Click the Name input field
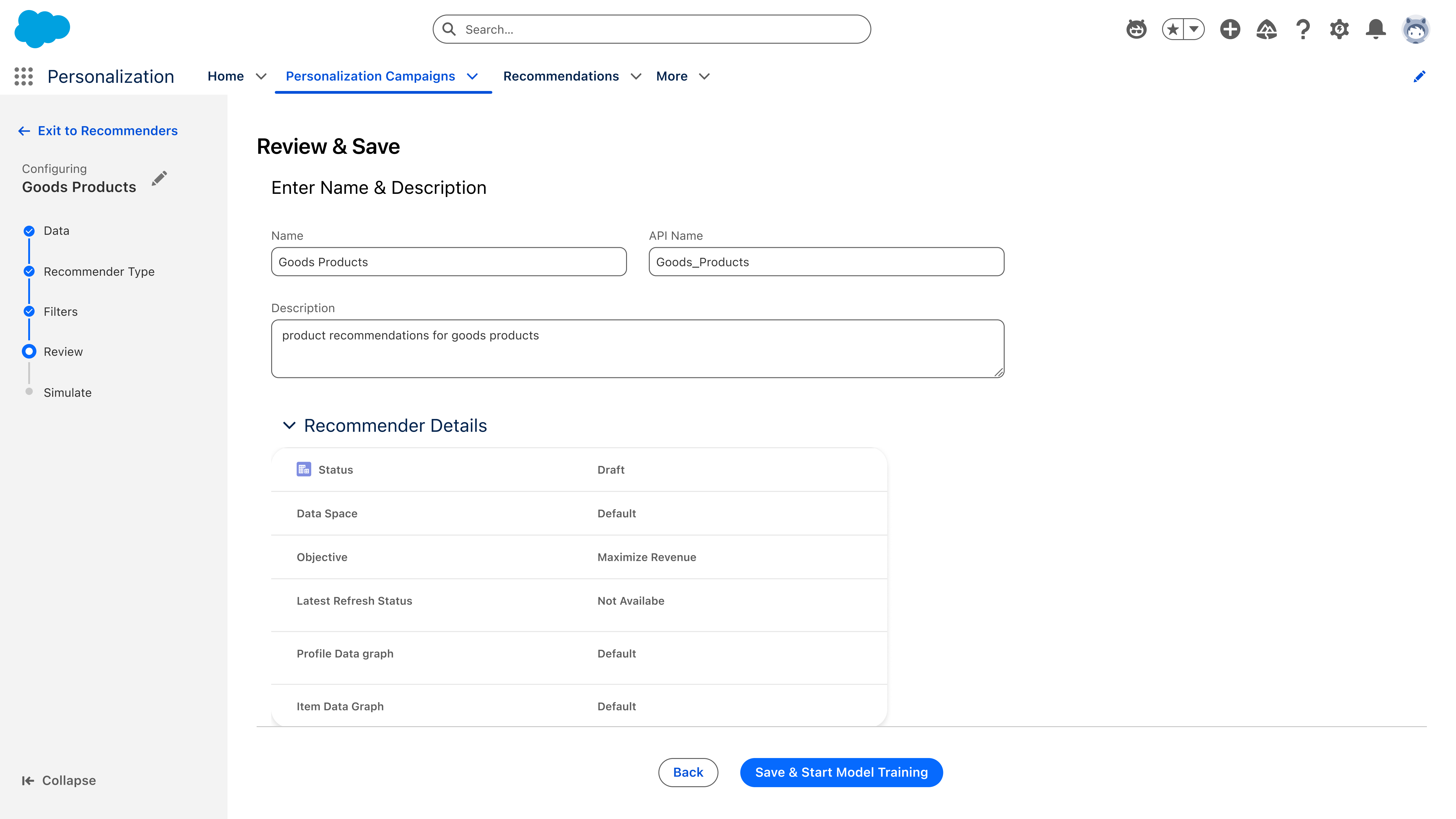 coord(449,262)
